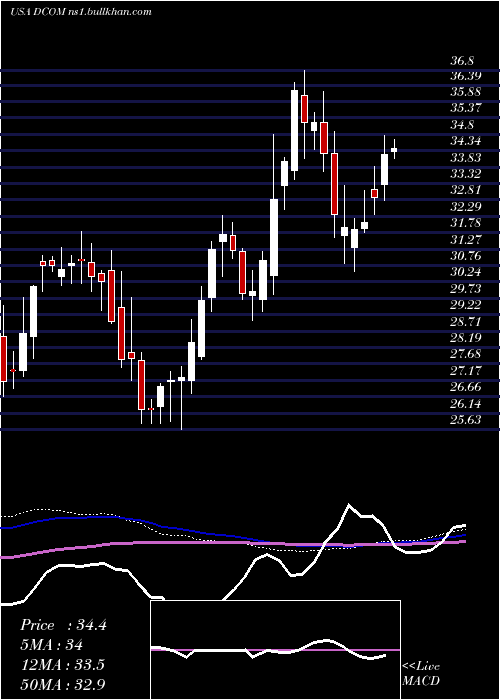Click the 30.76 price axis label
500x700 pixels.
coord(466,256)
